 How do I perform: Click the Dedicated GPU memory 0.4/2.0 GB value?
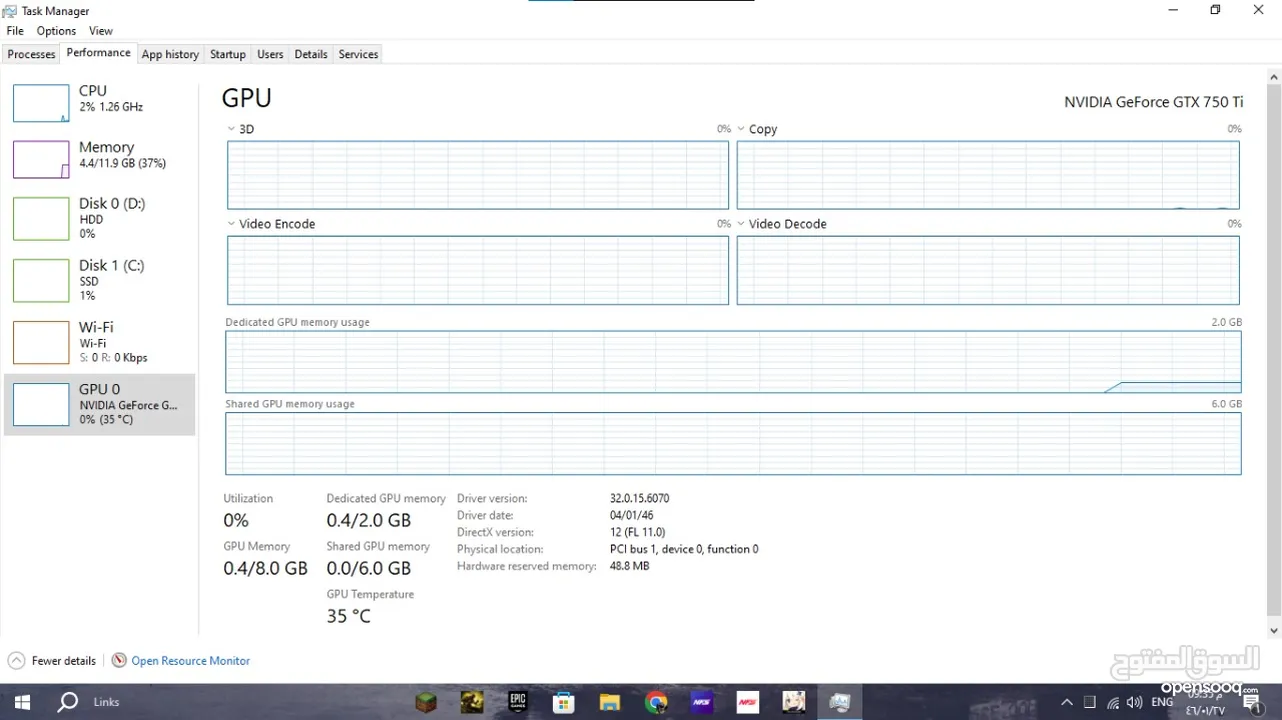(x=369, y=520)
